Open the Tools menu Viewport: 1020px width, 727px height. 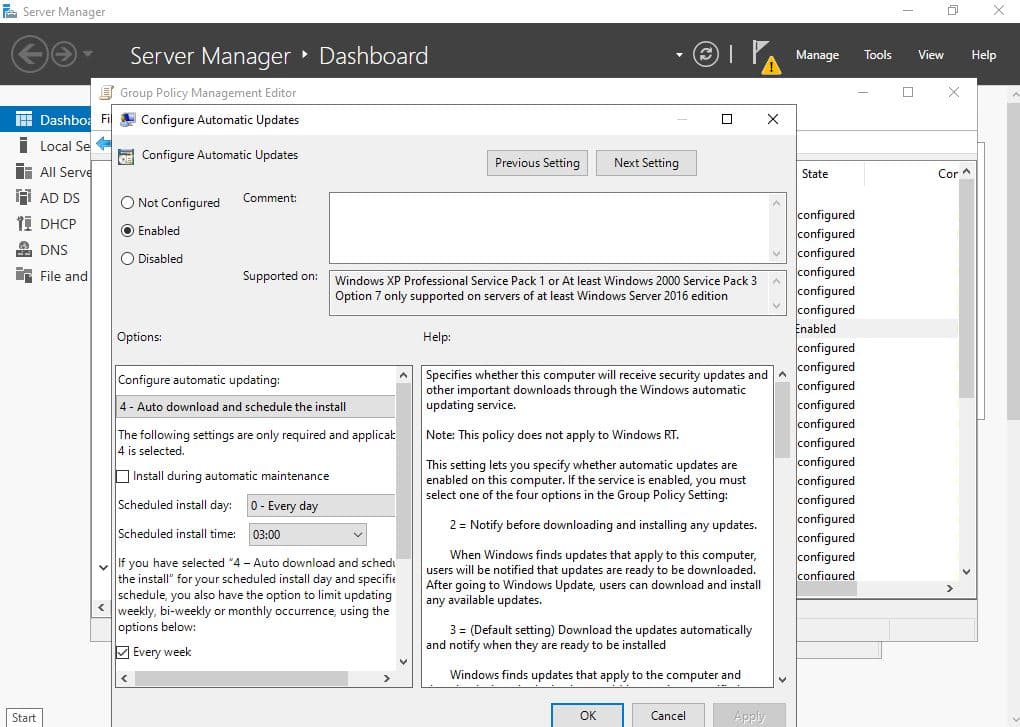[877, 55]
